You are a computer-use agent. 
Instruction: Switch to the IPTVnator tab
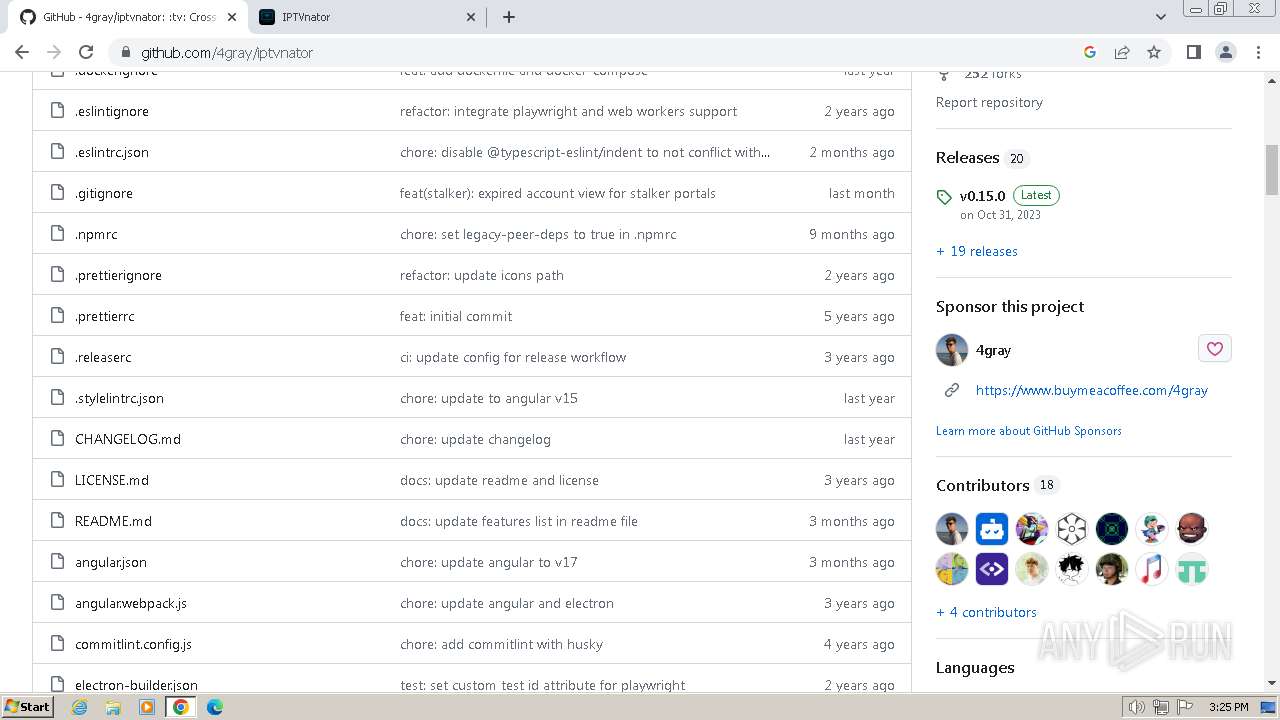pos(367,17)
